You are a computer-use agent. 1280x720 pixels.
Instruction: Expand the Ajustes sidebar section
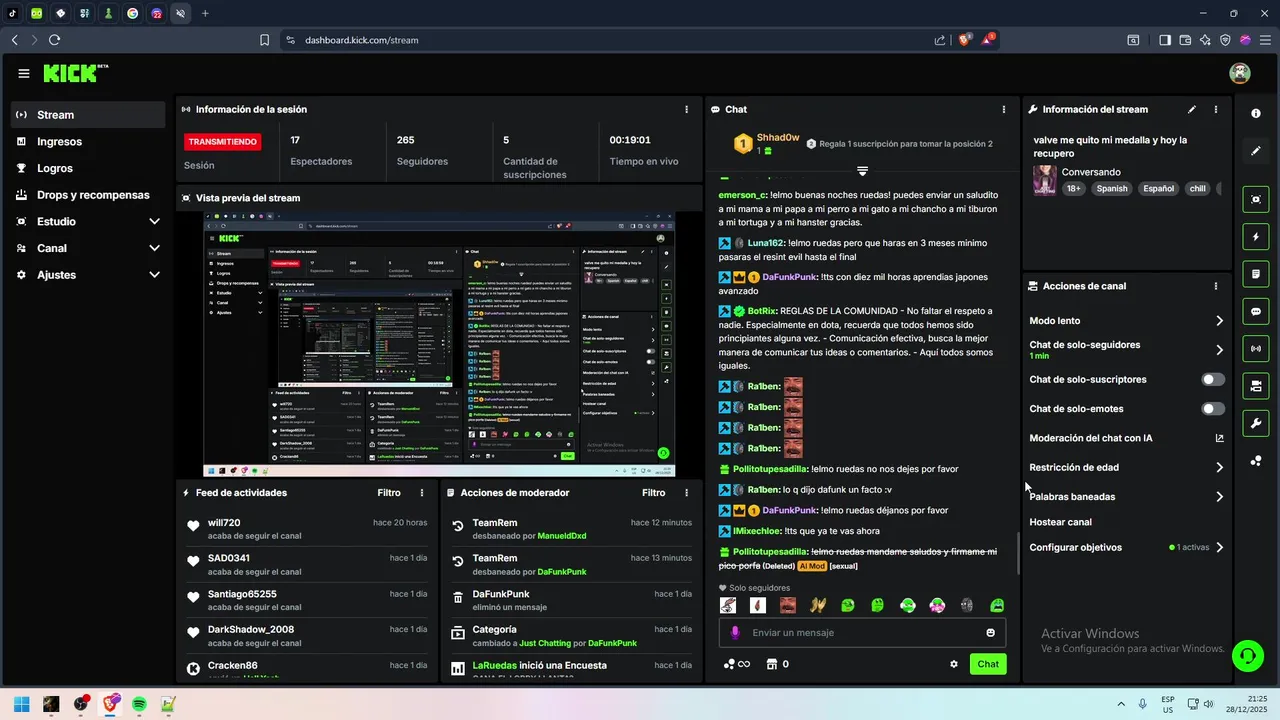(x=89, y=274)
